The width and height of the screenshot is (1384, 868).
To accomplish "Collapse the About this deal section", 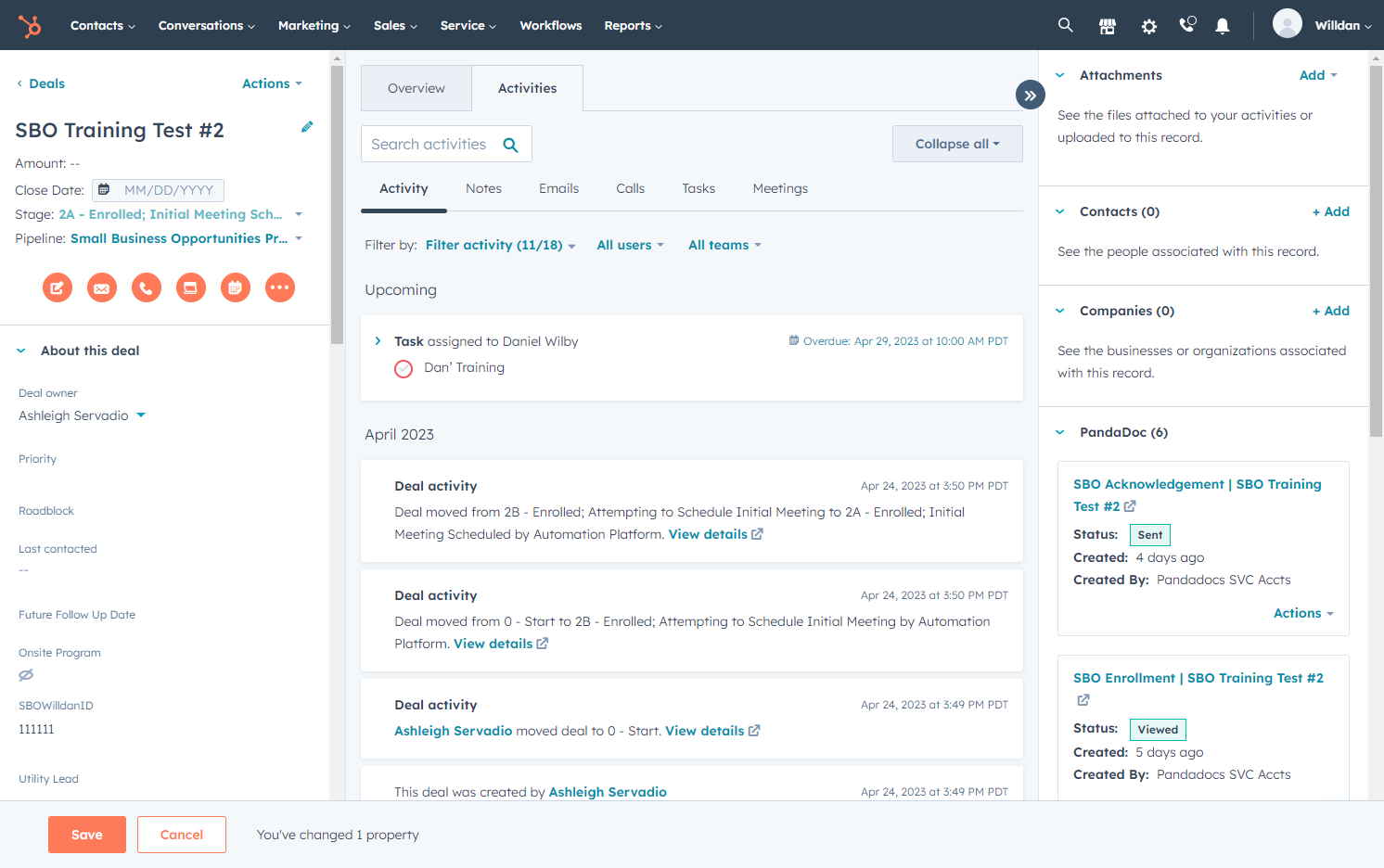I will click(x=21, y=351).
